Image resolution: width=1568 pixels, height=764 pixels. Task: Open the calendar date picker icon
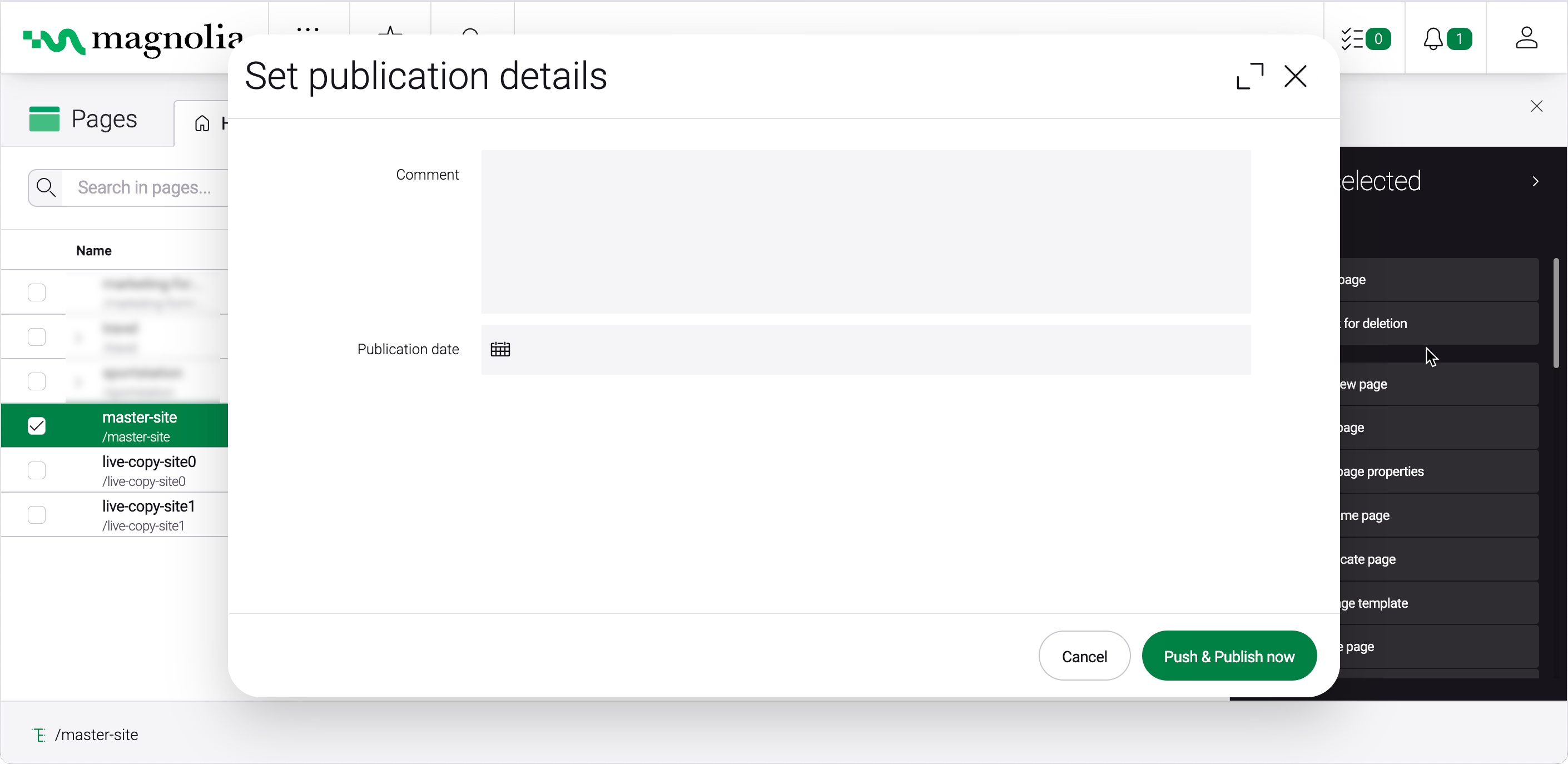coord(500,349)
